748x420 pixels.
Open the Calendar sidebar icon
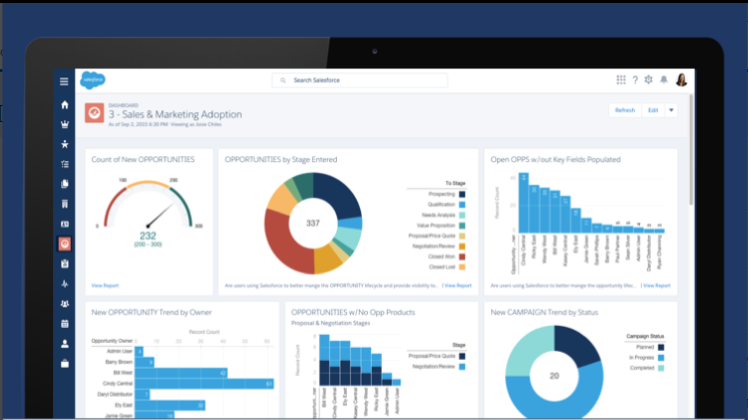pyautogui.click(x=64, y=324)
